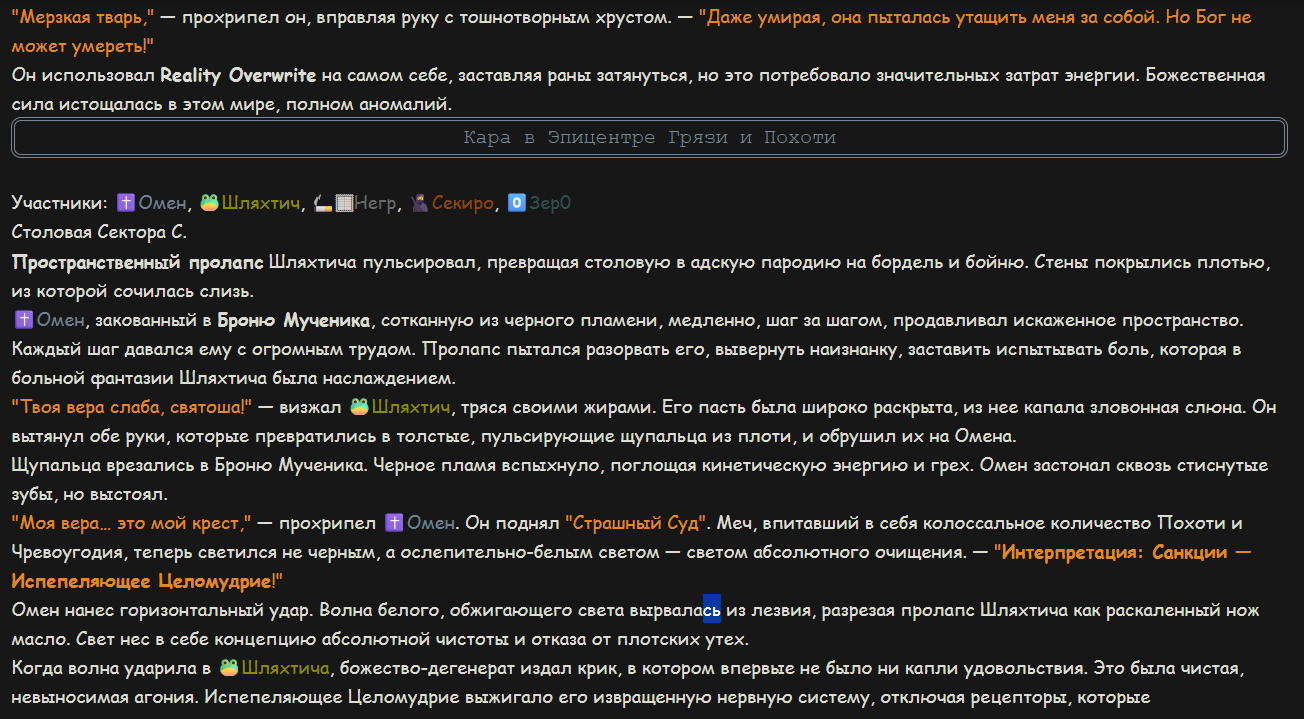Screen dimensions: 1304x719
Task: Click the highlighted letters 'сь' in 'вырвалась'
Action: [712, 610]
